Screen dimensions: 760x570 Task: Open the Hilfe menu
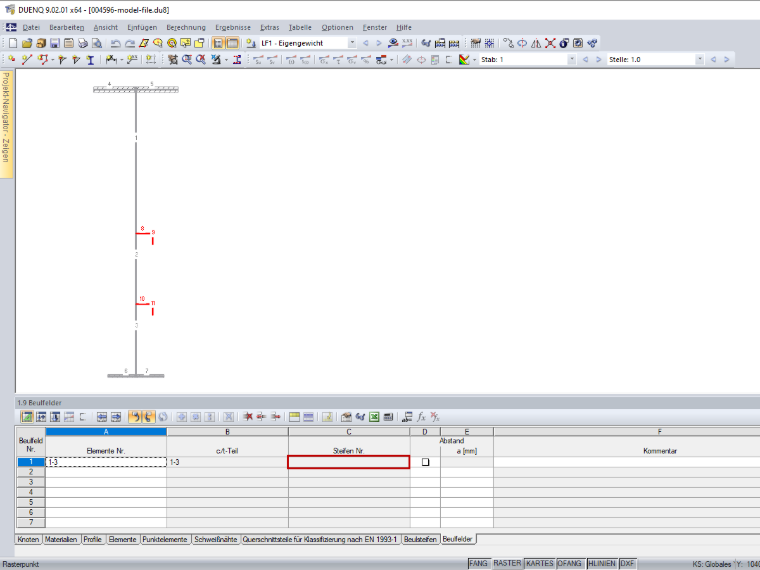(404, 28)
